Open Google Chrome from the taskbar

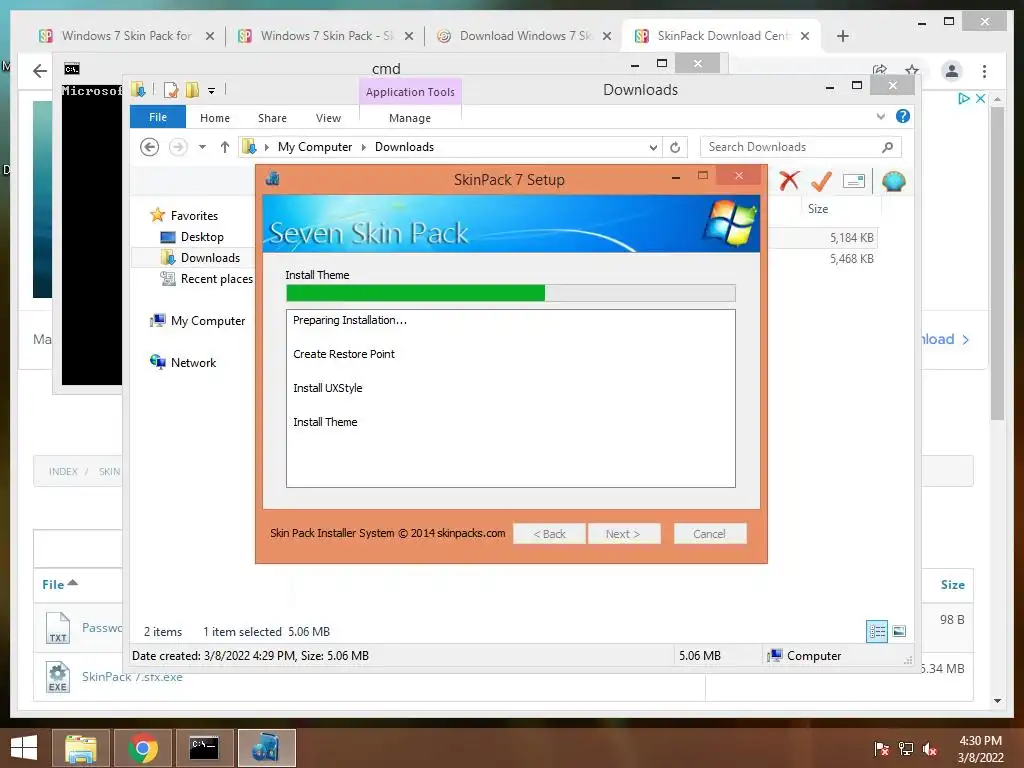pyautogui.click(x=143, y=748)
